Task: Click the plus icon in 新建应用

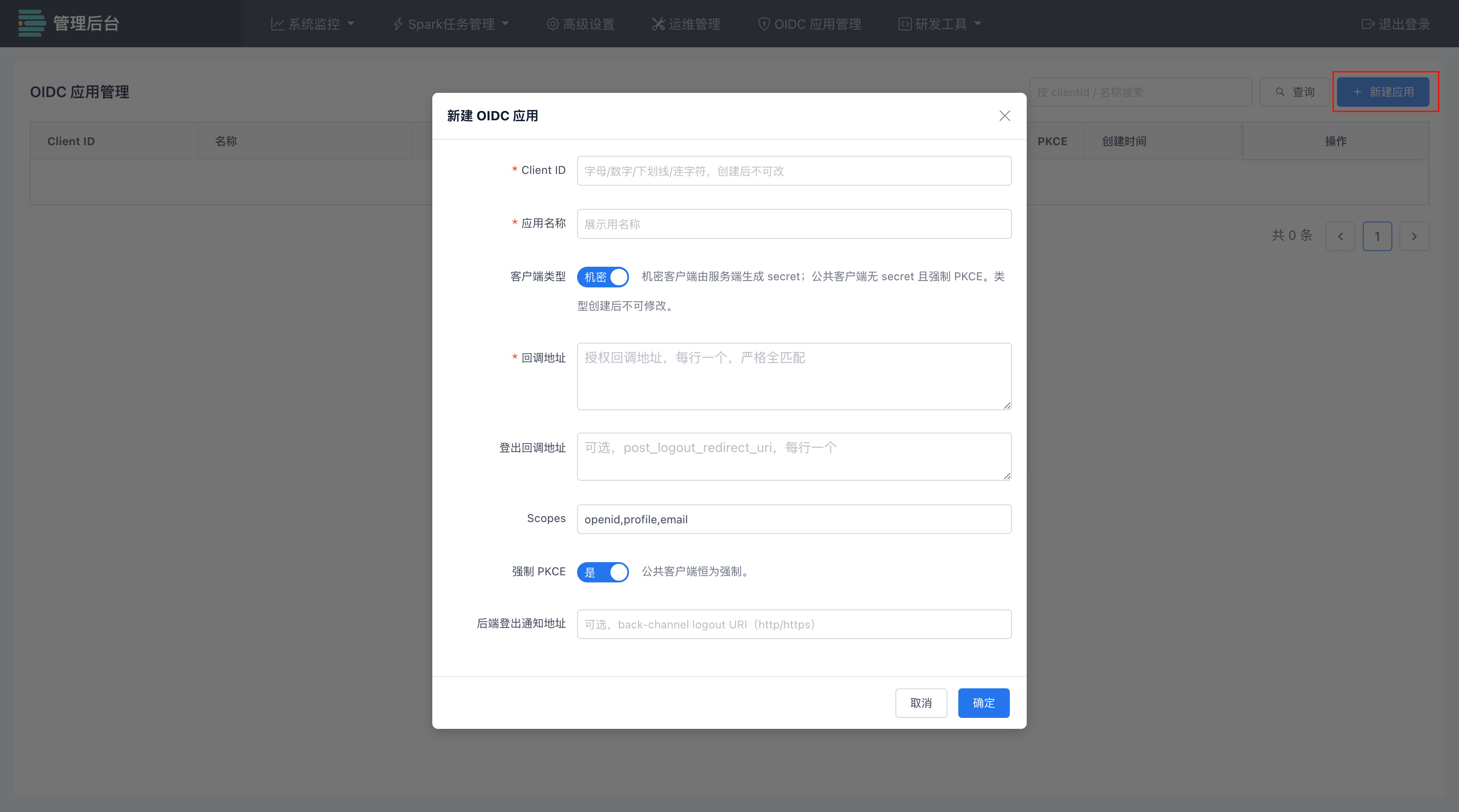Action: click(1357, 92)
